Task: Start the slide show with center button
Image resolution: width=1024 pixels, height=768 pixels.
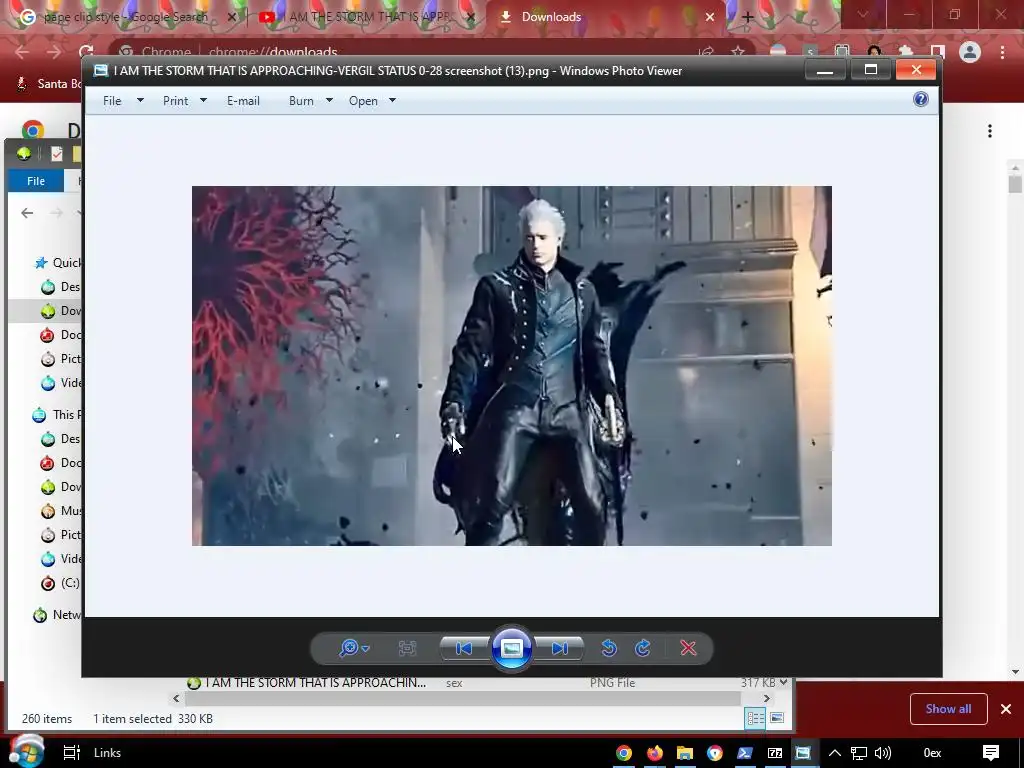Action: pyautogui.click(x=512, y=648)
